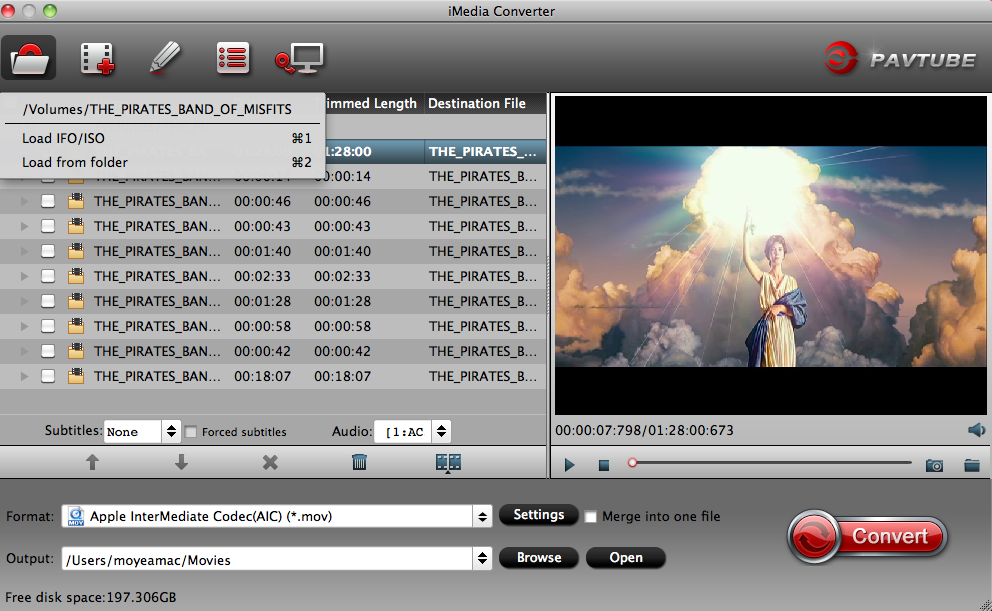This screenshot has width=992, height=611.
Task: Click in the preview progress track
Action: click(x=771, y=463)
